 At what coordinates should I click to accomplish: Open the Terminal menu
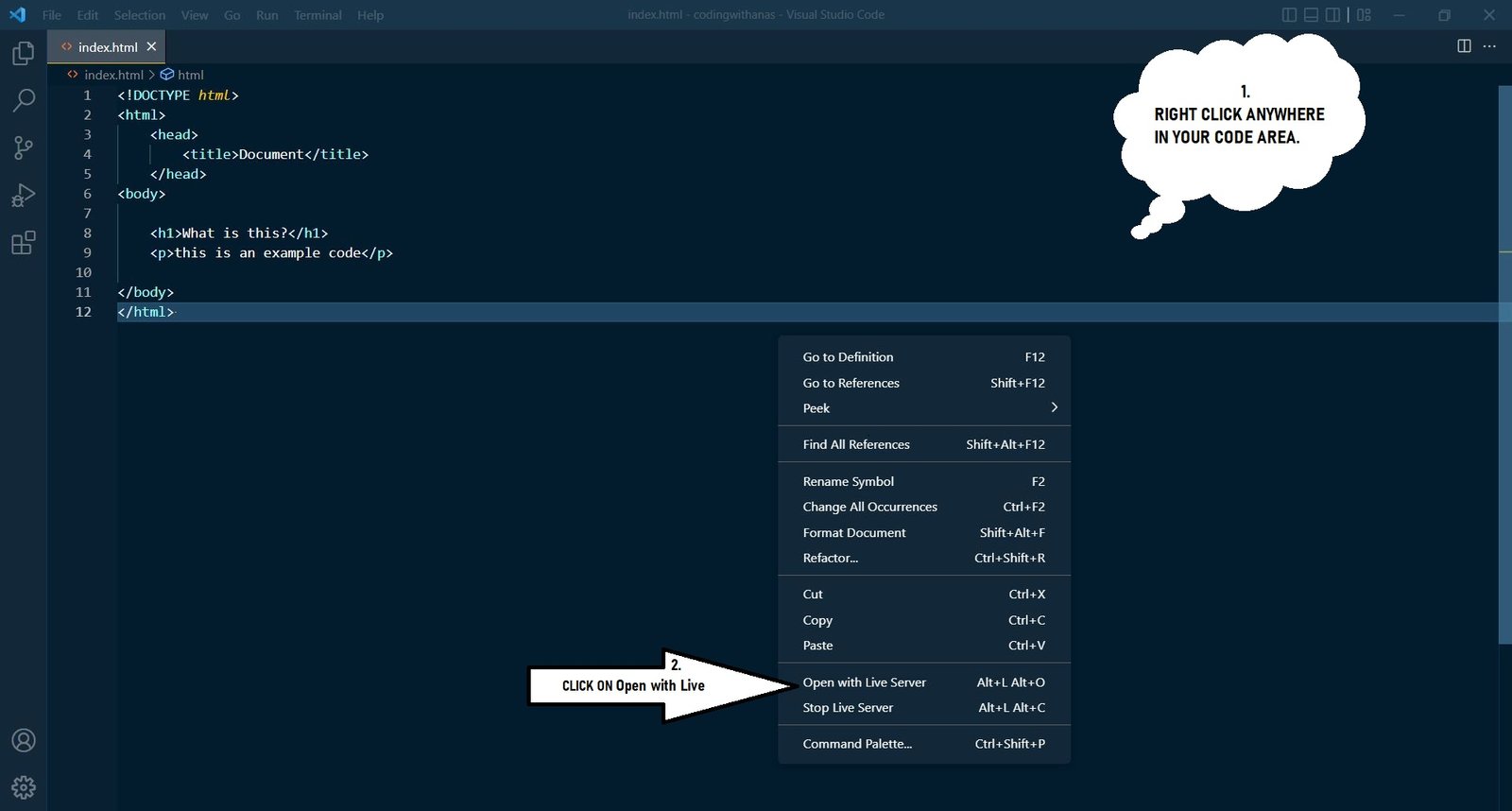coord(318,15)
